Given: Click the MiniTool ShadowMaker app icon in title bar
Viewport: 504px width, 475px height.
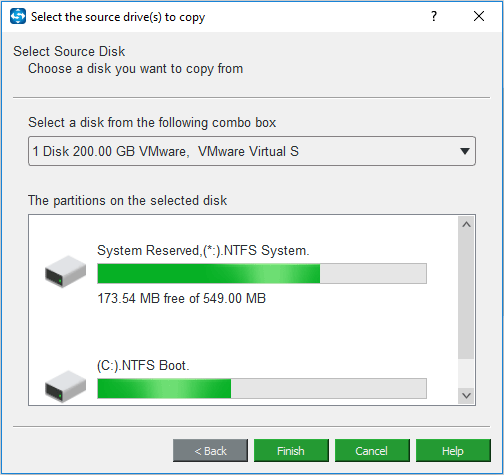Looking at the screenshot, I should [x=18, y=16].
